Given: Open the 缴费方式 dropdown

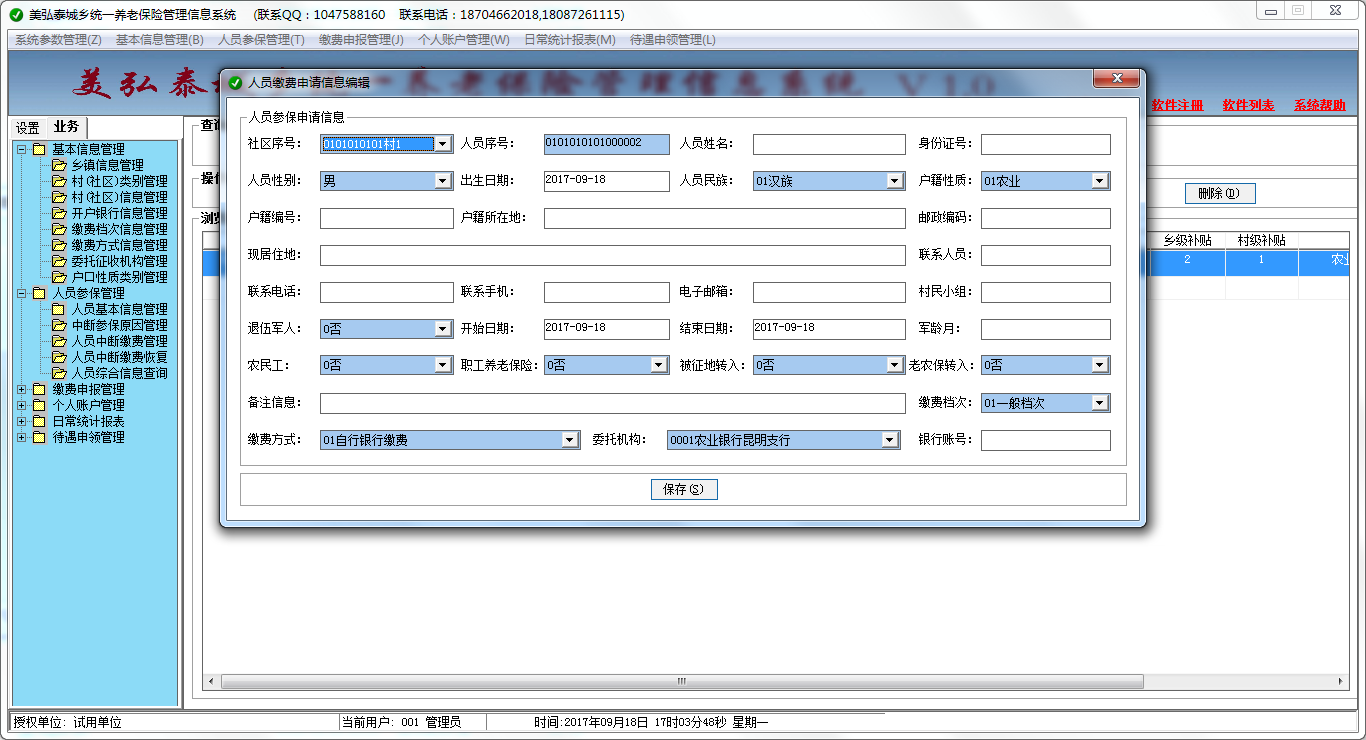Looking at the screenshot, I should (x=570, y=440).
